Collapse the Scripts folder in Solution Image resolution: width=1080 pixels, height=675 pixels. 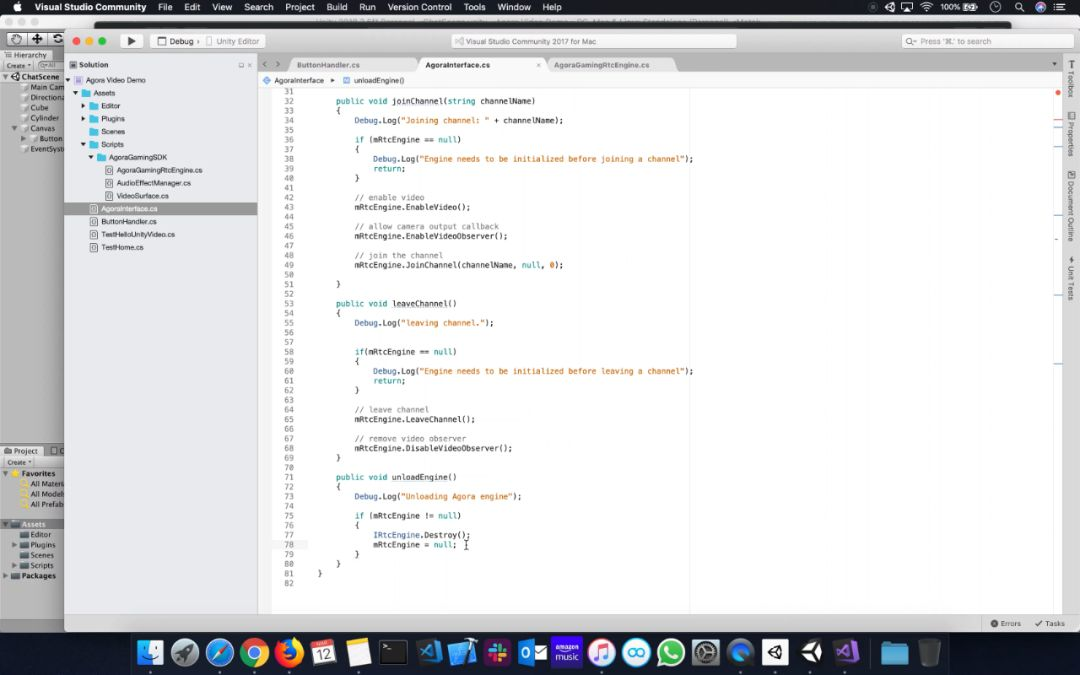pos(83,145)
